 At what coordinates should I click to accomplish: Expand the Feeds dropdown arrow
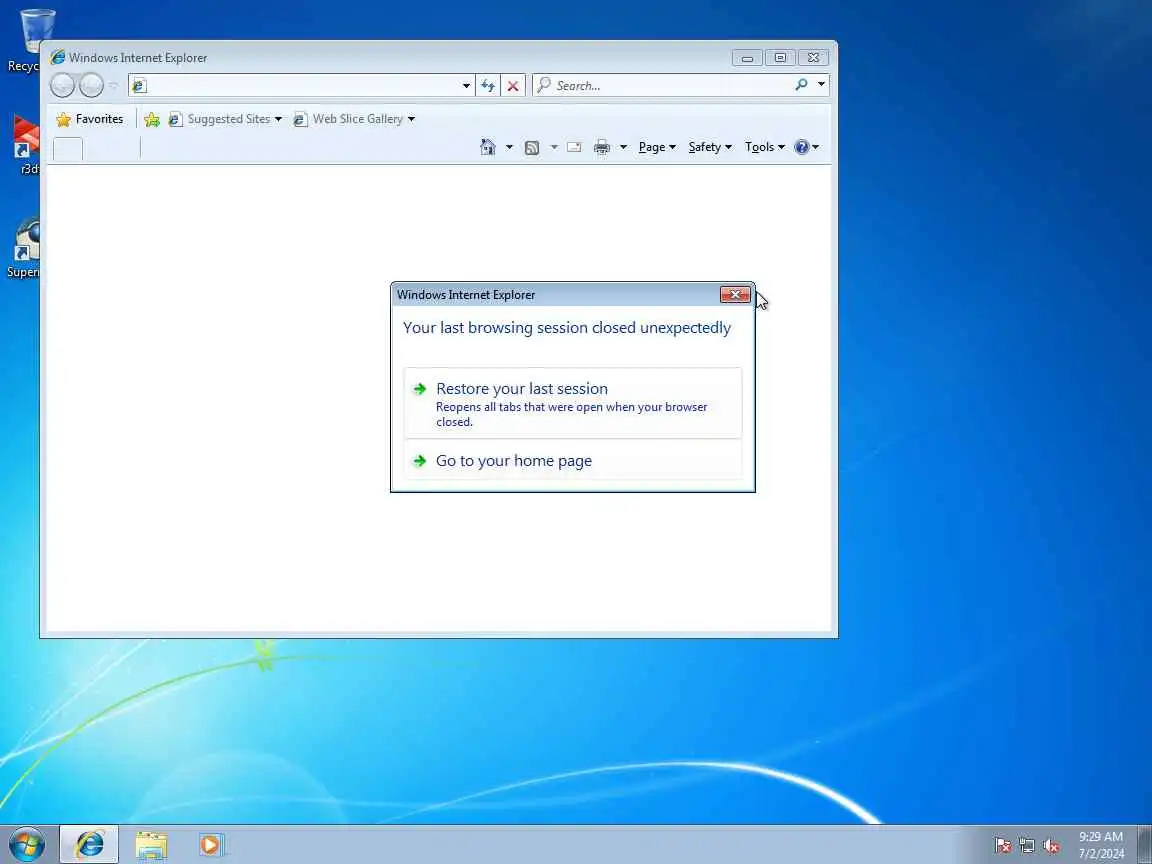554,148
